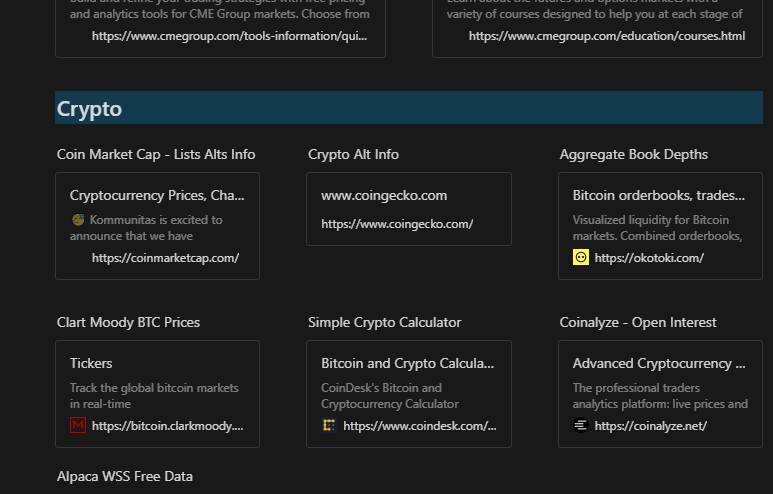Image resolution: width=773 pixels, height=494 pixels.
Task: Open the coinmarketcap.com URL link
Action: tap(165, 258)
